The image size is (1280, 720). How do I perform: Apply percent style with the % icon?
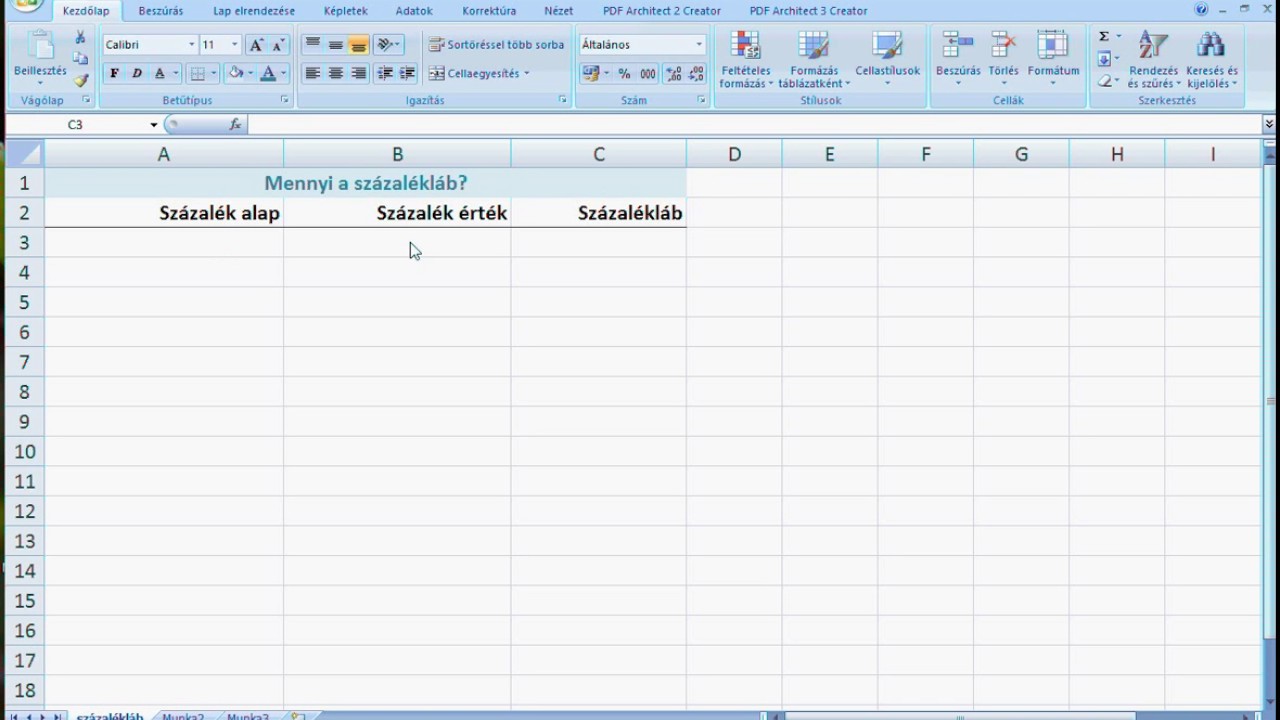(624, 73)
